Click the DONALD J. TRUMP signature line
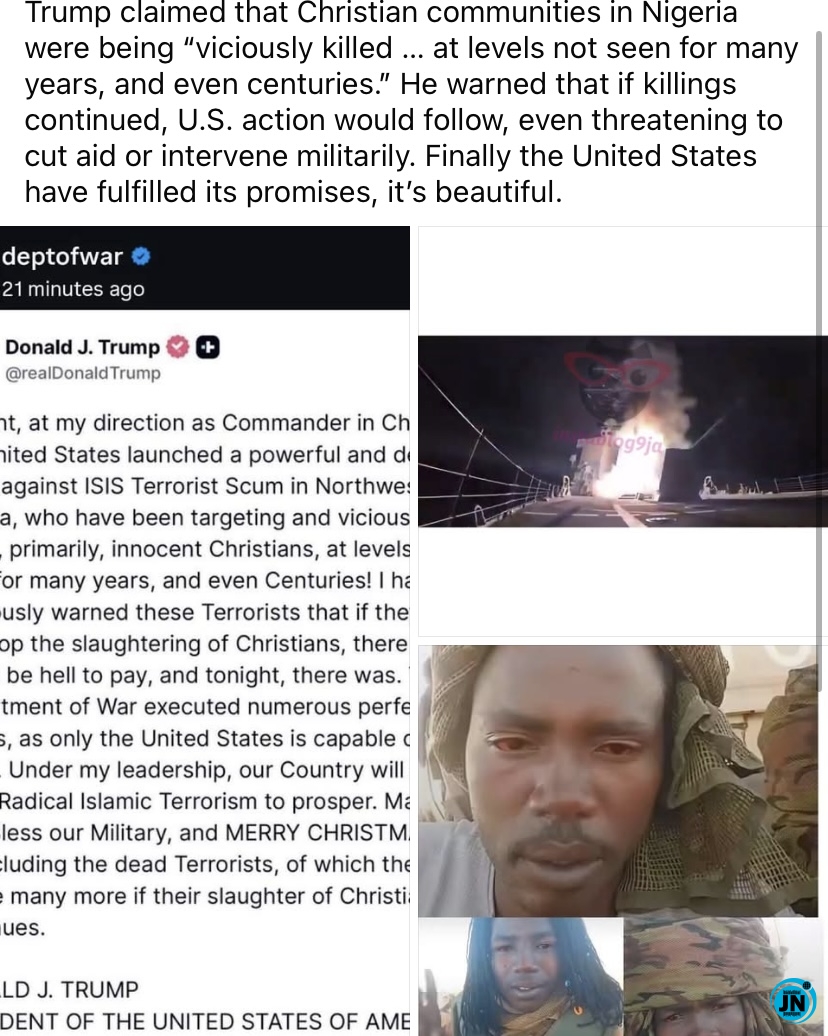Viewport: 828px width, 1036px height. pos(69,989)
